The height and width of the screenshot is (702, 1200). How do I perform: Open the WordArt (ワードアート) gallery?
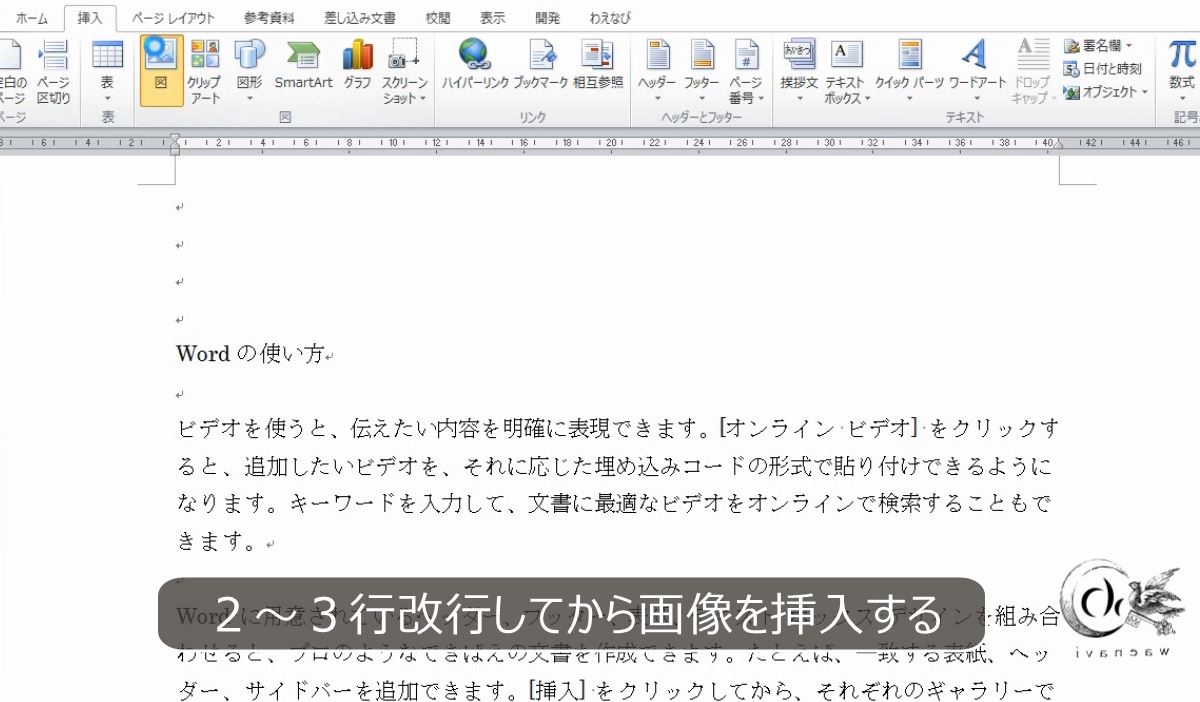coord(977,70)
